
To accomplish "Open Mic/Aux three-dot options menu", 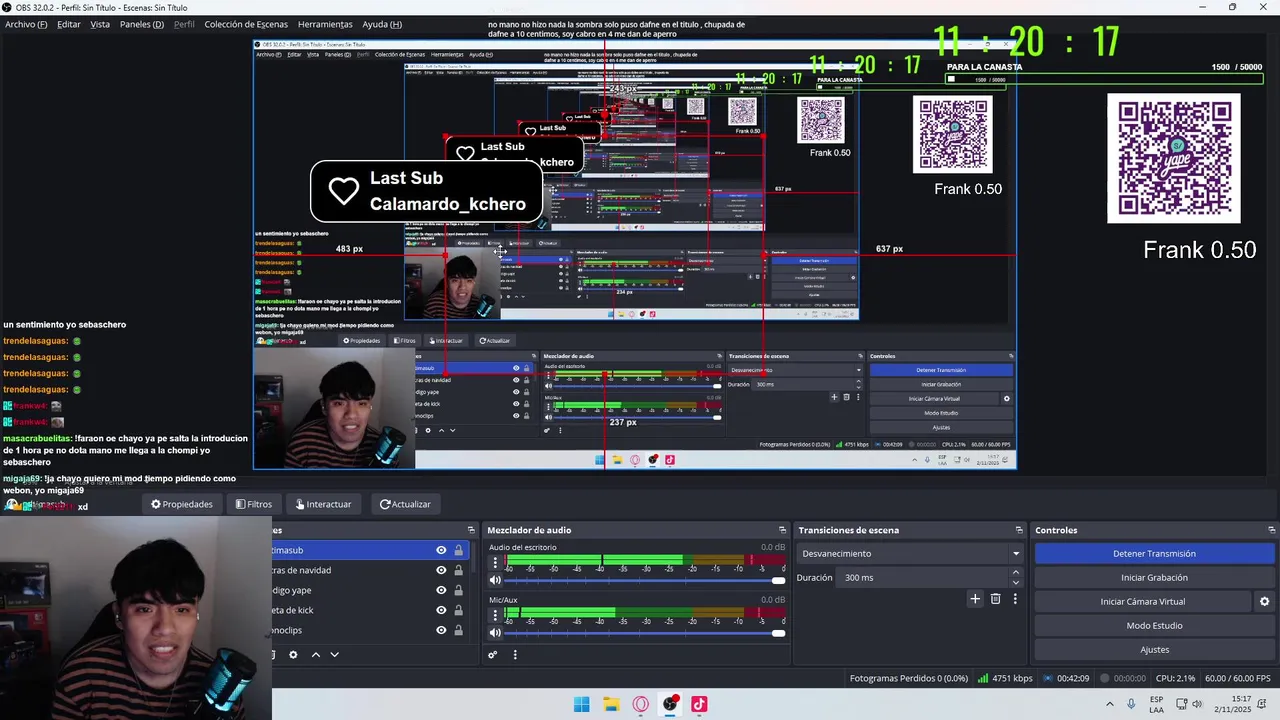I will click(494, 616).
